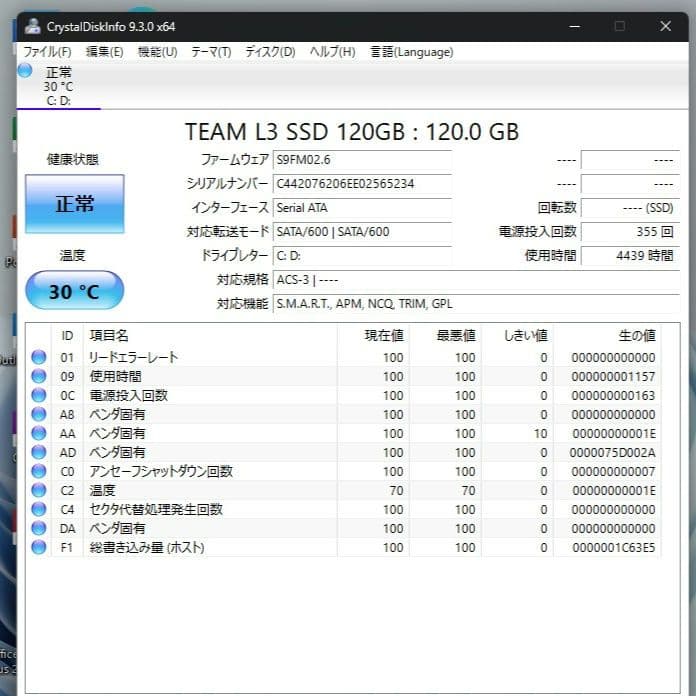Click the interface field Serial ATA

pos(362,208)
